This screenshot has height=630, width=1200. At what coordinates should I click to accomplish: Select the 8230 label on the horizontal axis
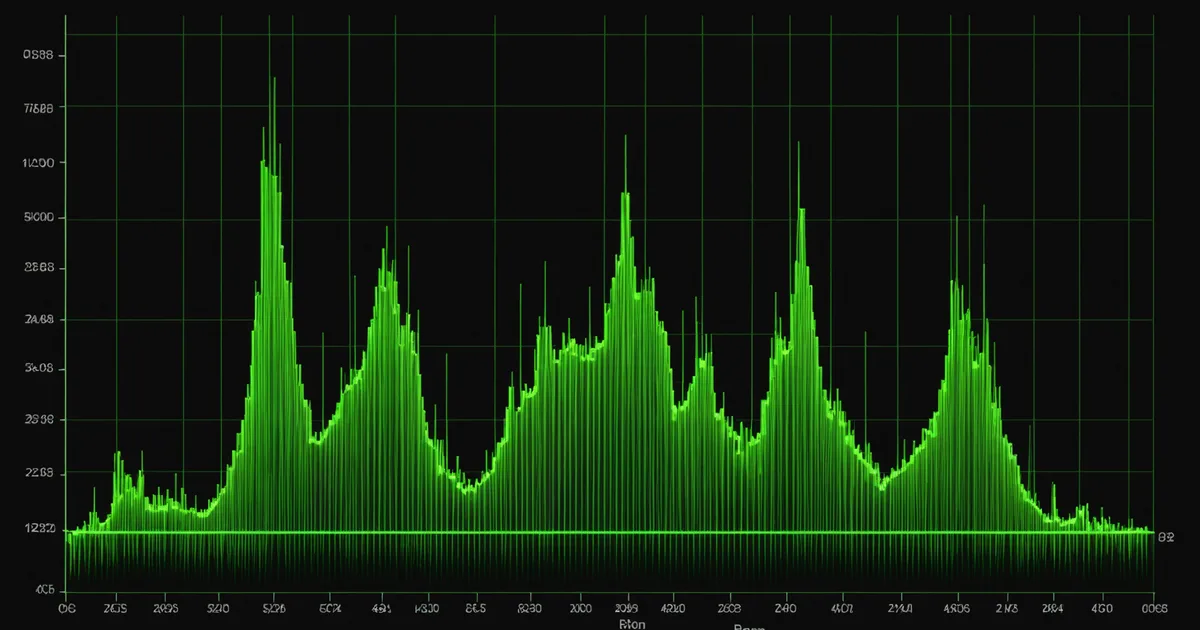tap(528, 607)
